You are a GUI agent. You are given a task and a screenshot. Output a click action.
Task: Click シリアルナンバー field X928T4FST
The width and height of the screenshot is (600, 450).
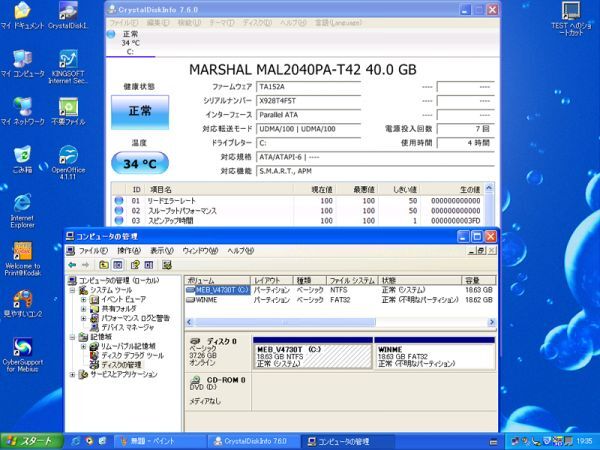(308, 101)
